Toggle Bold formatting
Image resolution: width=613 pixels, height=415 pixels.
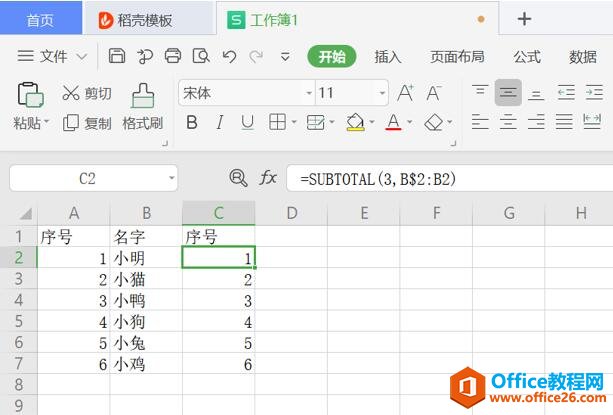tap(192, 122)
